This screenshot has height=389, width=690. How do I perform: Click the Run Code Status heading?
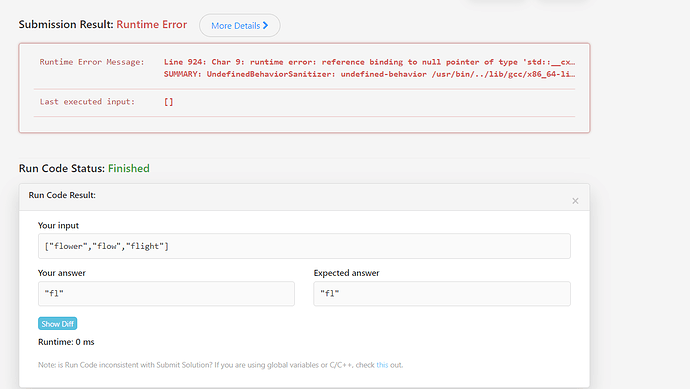click(62, 169)
